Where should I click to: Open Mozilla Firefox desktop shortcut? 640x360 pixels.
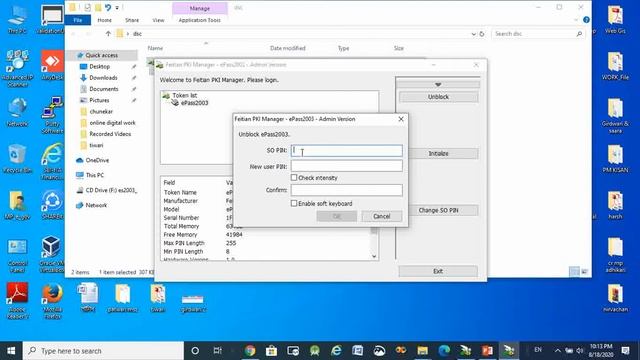(x=52, y=301)
